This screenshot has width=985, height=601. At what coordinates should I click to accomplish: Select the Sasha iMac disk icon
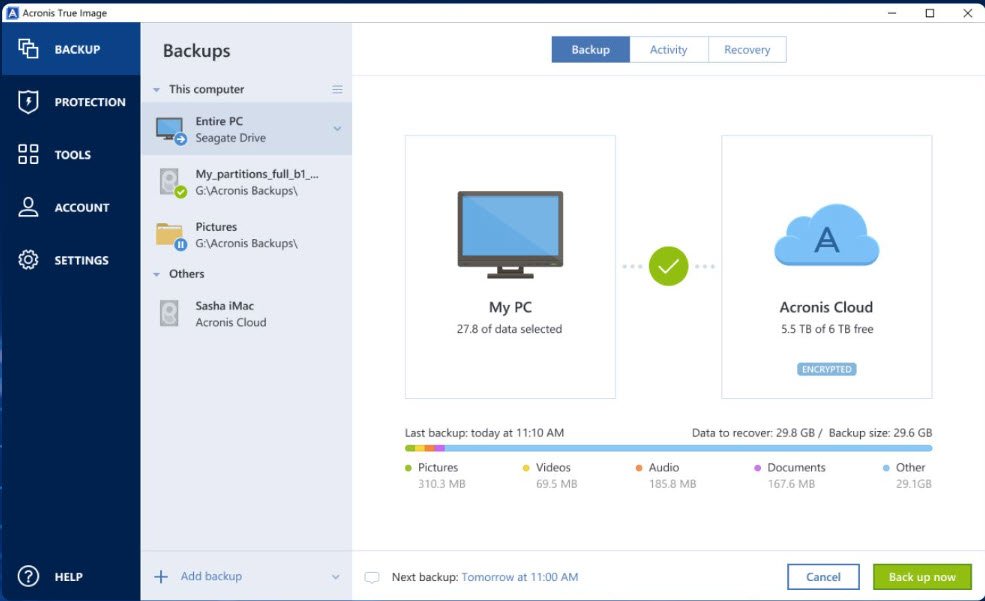169,313
